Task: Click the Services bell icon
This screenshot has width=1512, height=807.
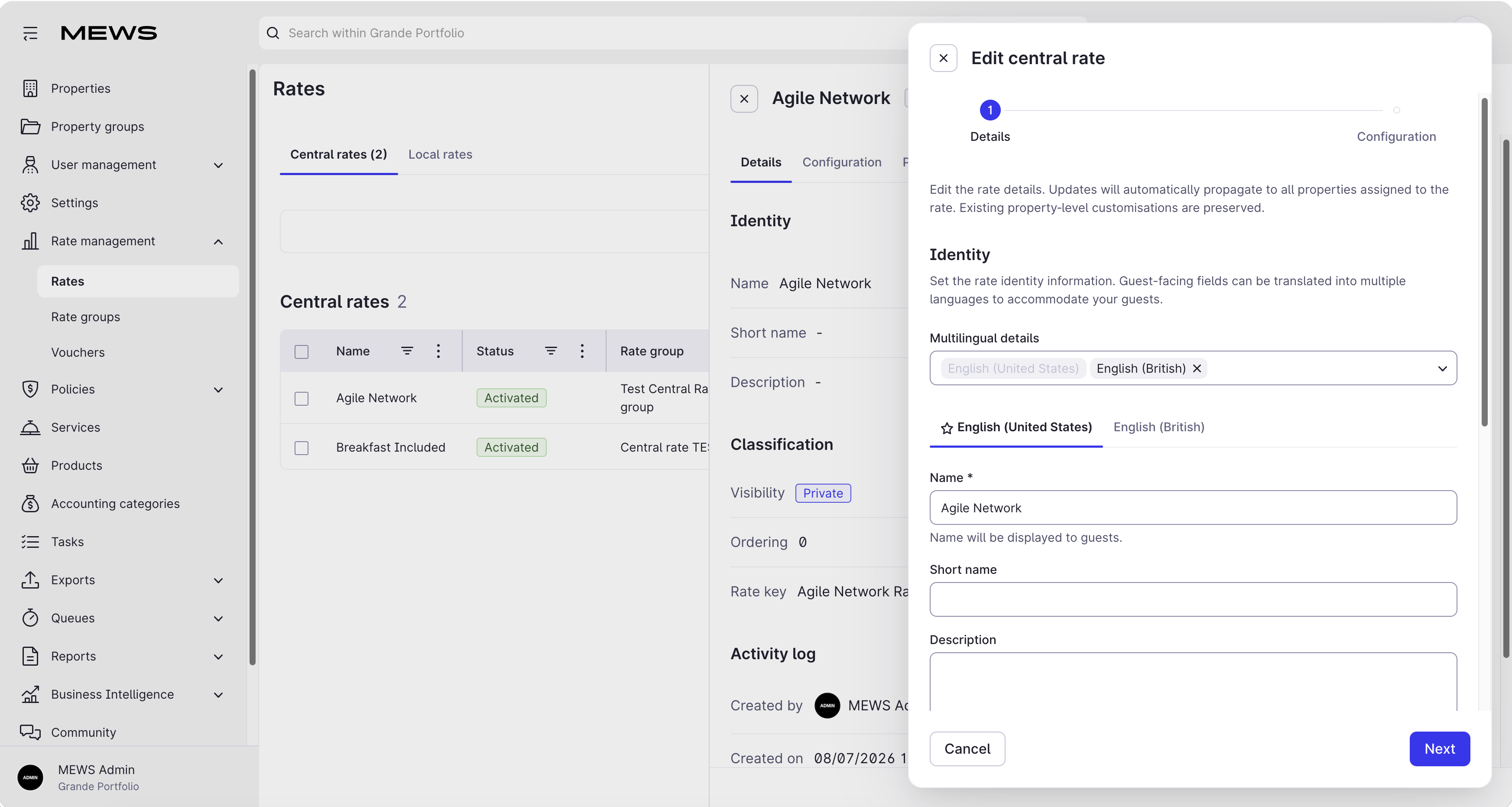Action: click(30, 427)
